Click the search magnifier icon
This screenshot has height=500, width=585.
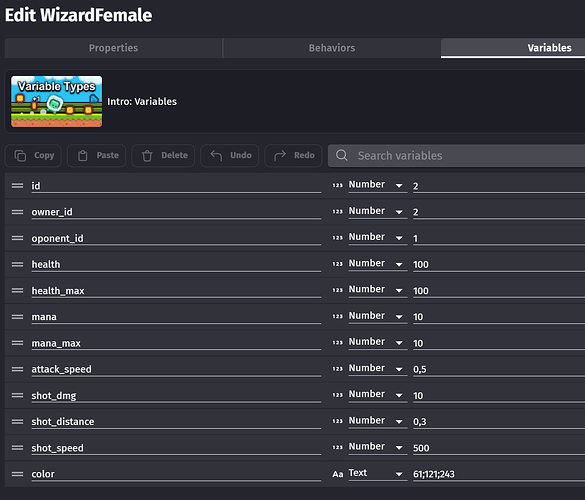[341, 155]
